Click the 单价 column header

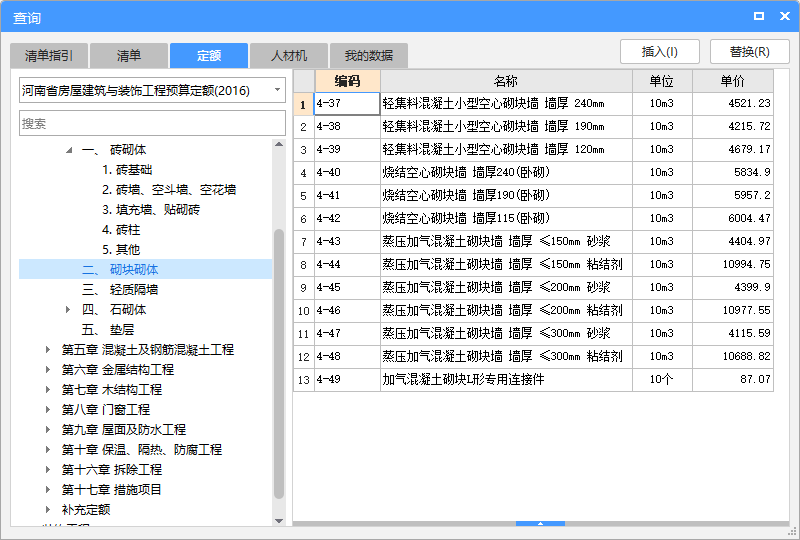coord(733,81)
